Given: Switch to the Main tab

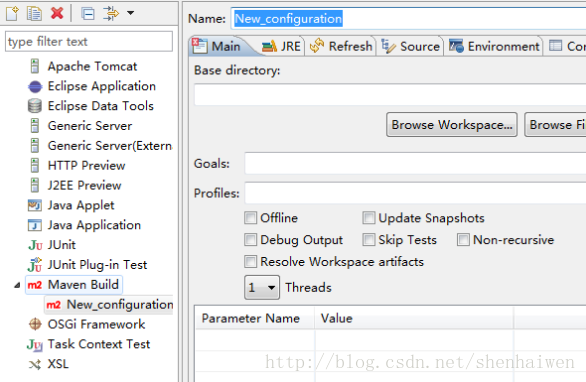Looking at the screenshot, I should (x=219, y=46).
